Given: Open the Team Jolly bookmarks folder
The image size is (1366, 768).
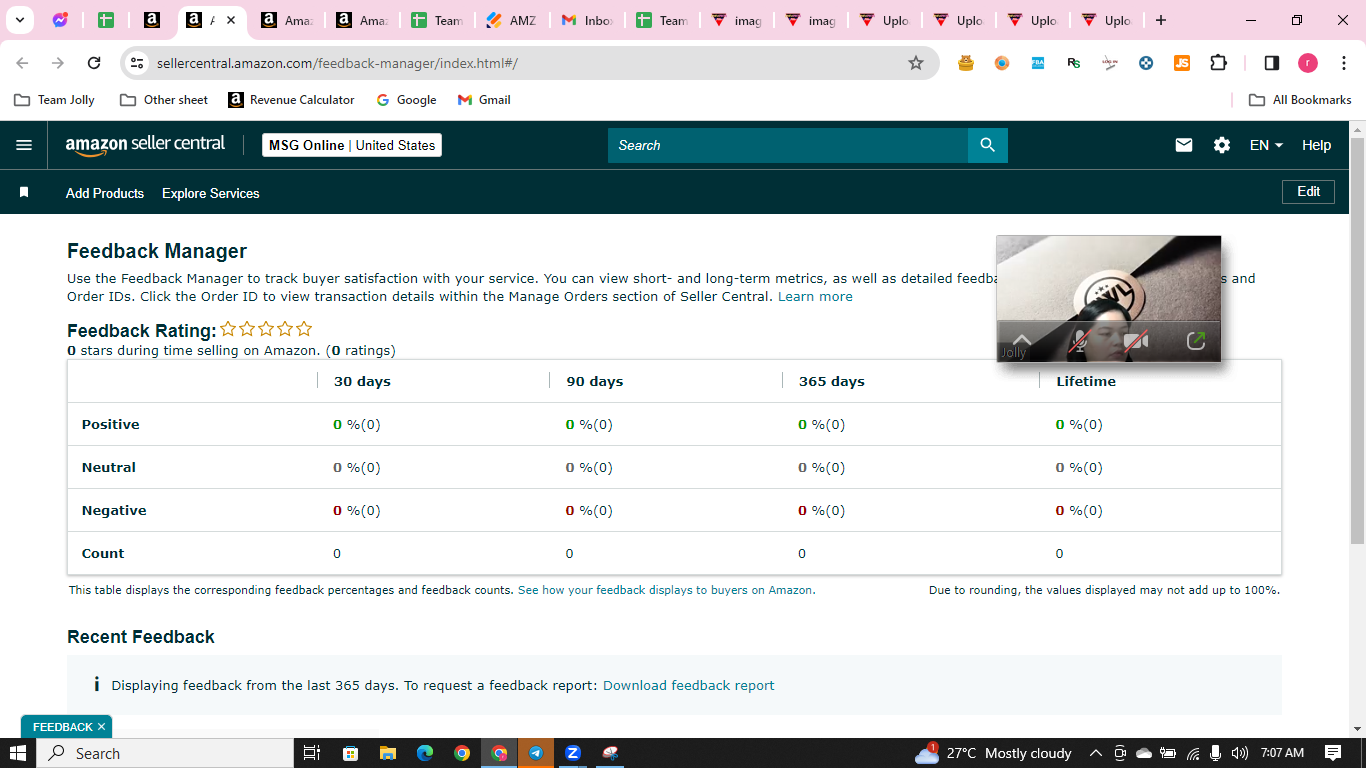Looking at the screenshot, I should 55,100.
